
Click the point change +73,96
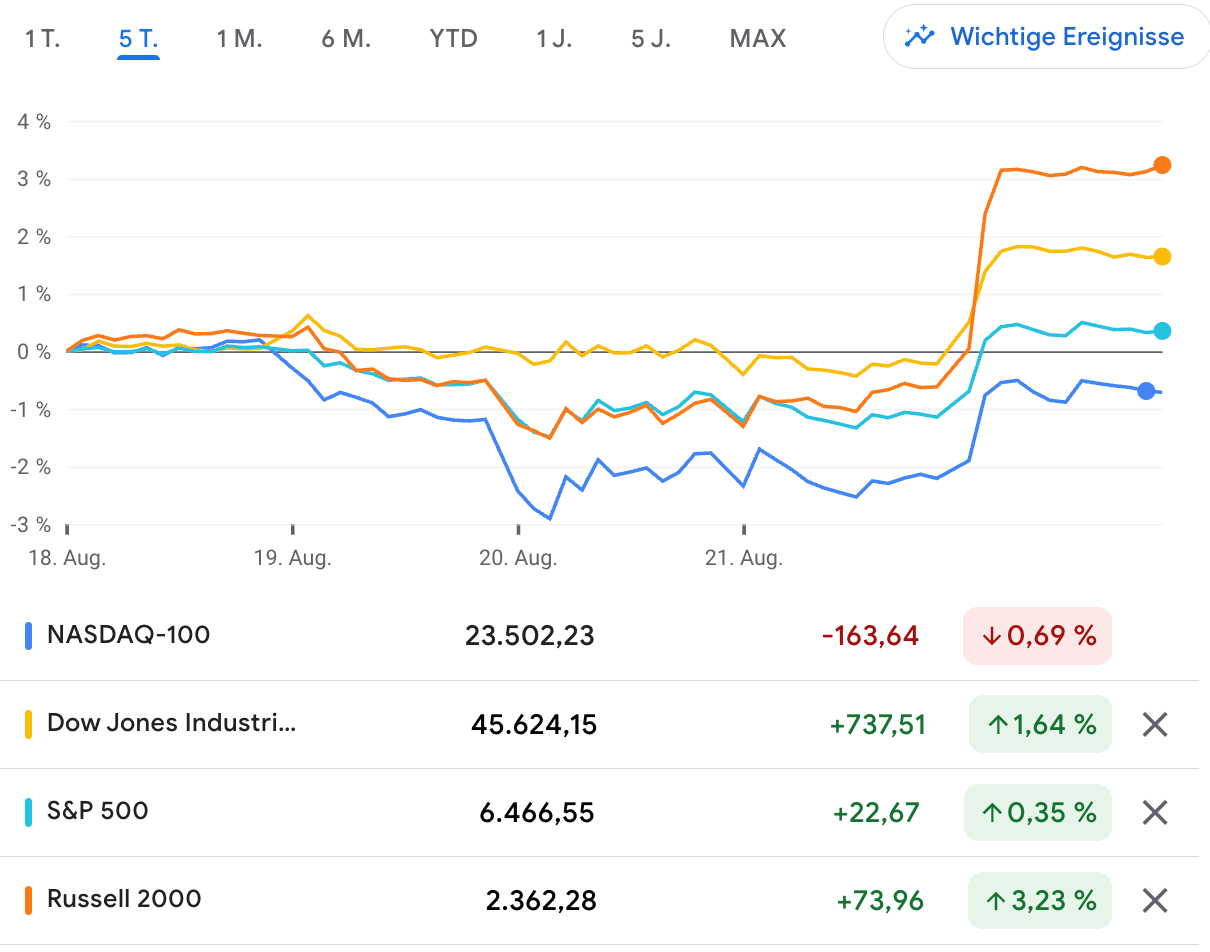[x=880, y=900]
